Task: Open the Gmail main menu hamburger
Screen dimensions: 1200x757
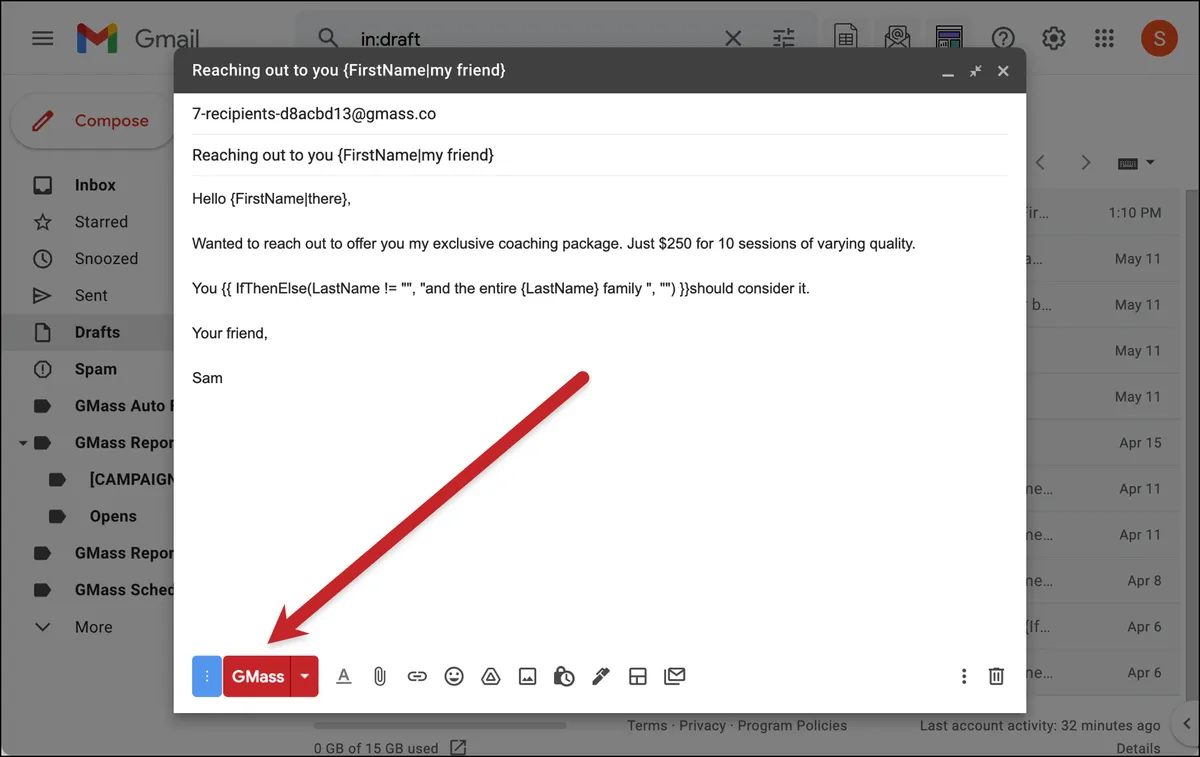Action: 42,39
